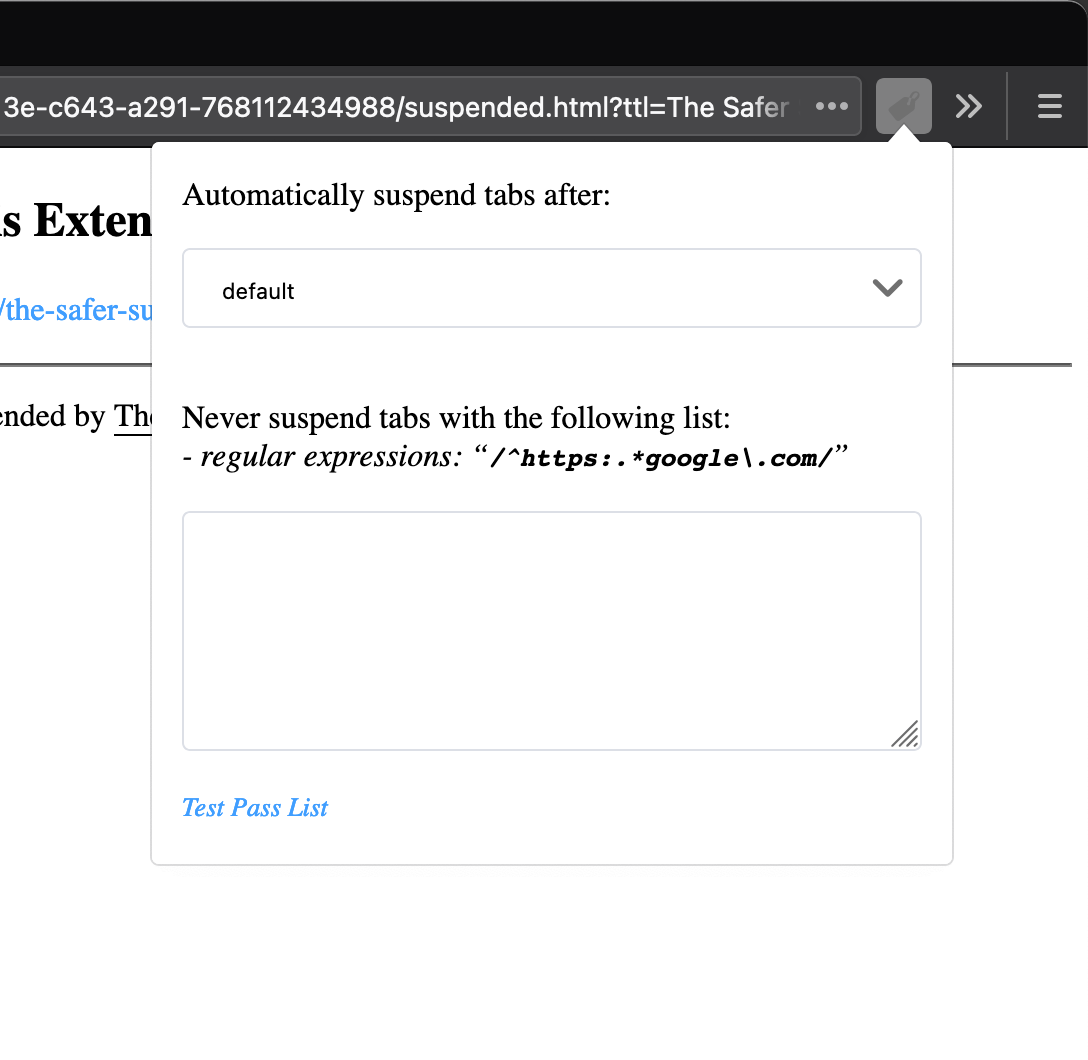Screen dimensions: 1088x1060
Task: Click the 'Automatically suspend tabs after:' label
Action: [396, 195]
